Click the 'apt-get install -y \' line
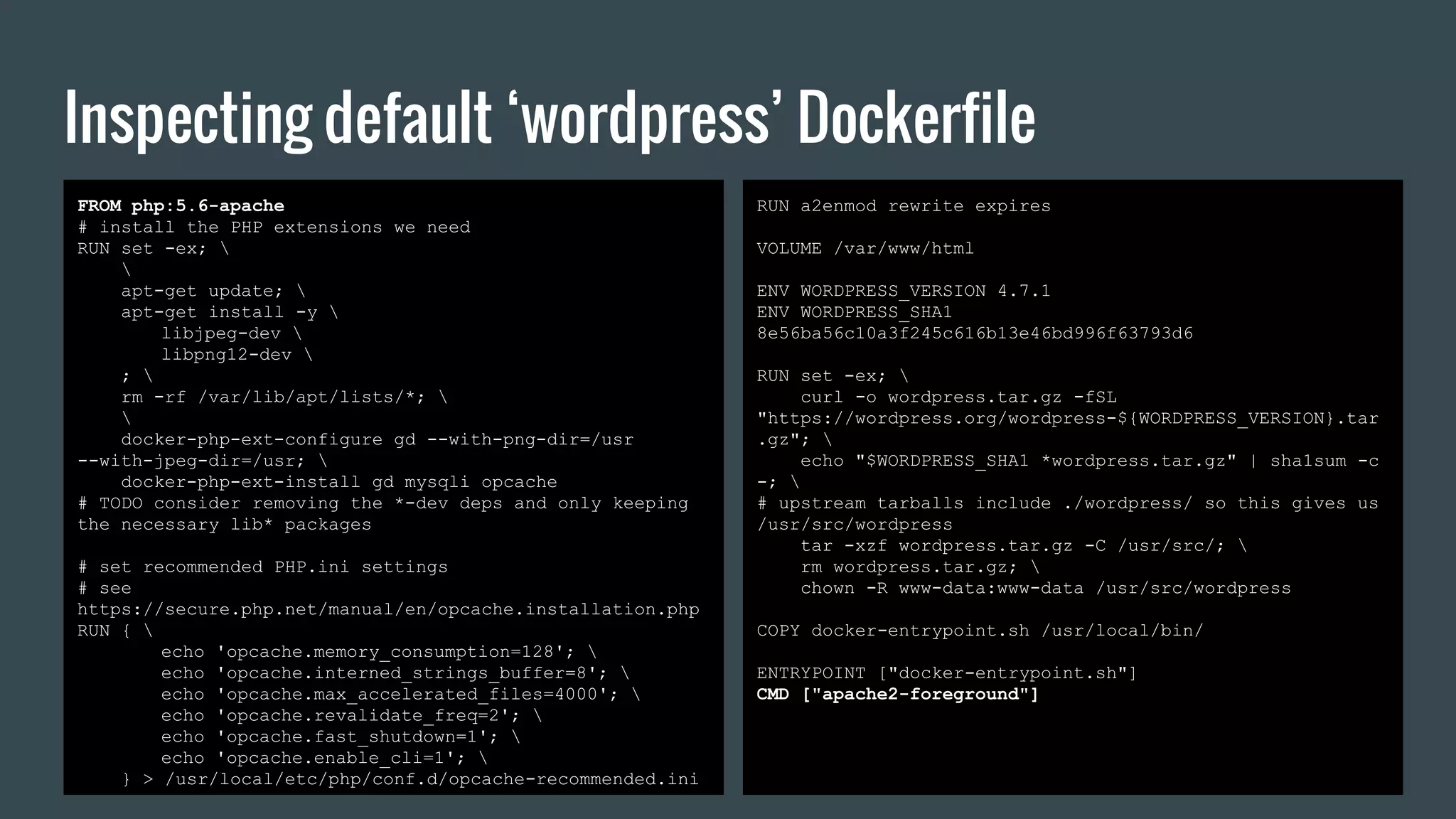Screen dimensions: 1456x819 229,312
